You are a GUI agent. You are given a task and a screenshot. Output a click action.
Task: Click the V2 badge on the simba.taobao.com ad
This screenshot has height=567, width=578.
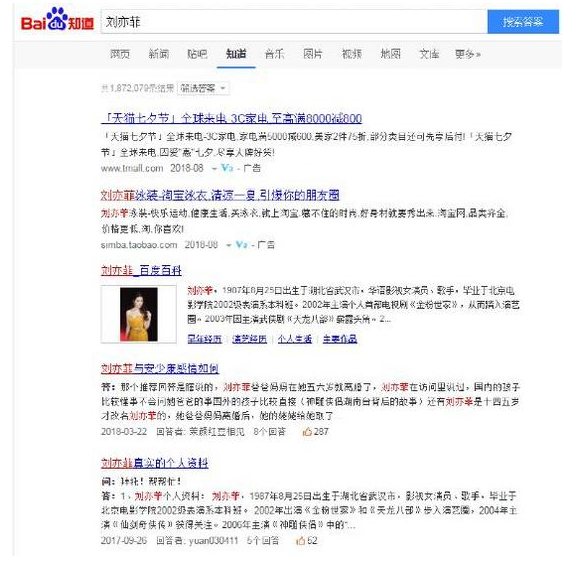click(241, 244)
